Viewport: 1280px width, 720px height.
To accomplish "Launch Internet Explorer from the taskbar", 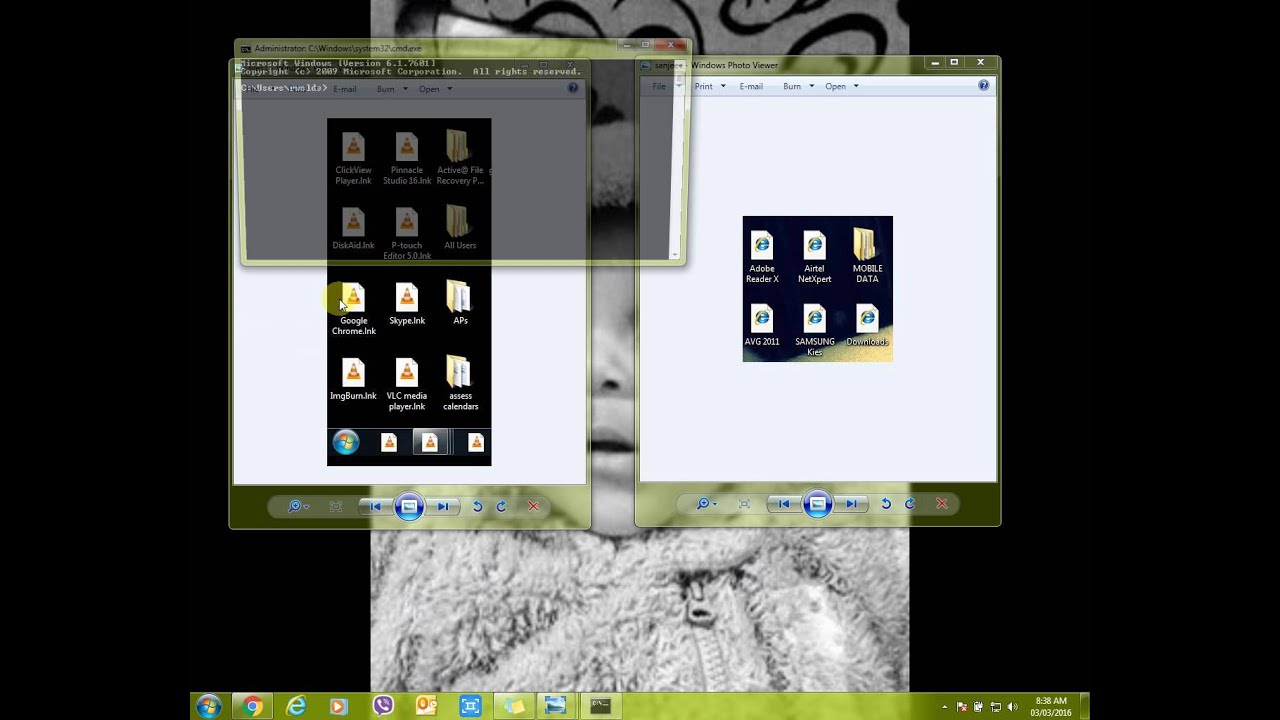I will tap(296, 706).
